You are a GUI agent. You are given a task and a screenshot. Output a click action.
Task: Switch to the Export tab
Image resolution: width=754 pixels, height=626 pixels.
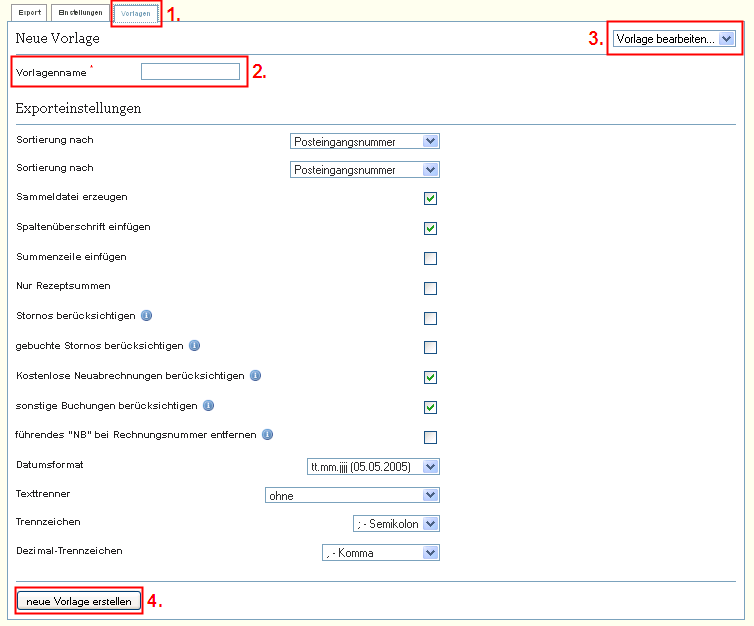[30, 13]
